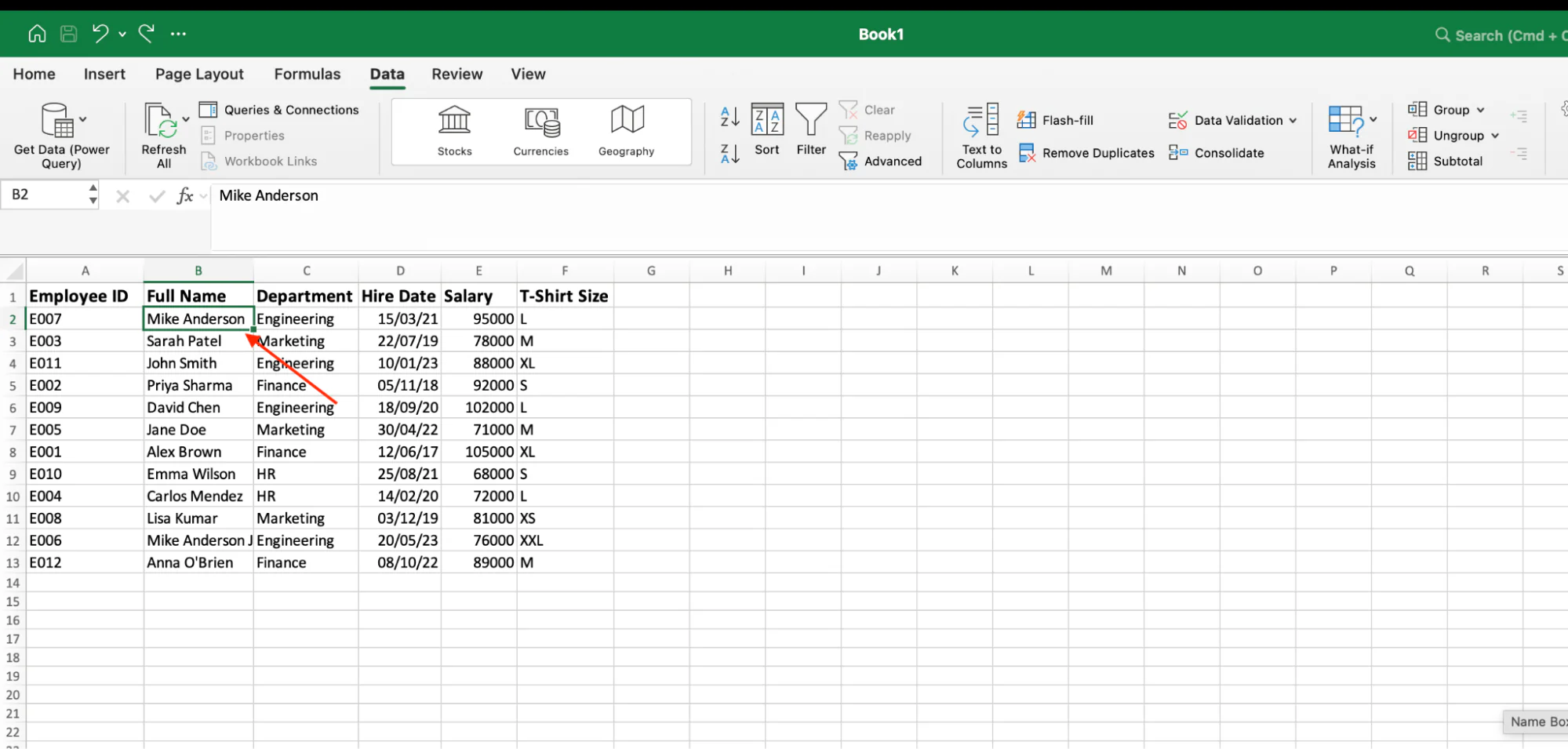The width and height of the screenshot is (1568, 749).
Task: Open the Page Layout tab
Action: tap(199, 74)
